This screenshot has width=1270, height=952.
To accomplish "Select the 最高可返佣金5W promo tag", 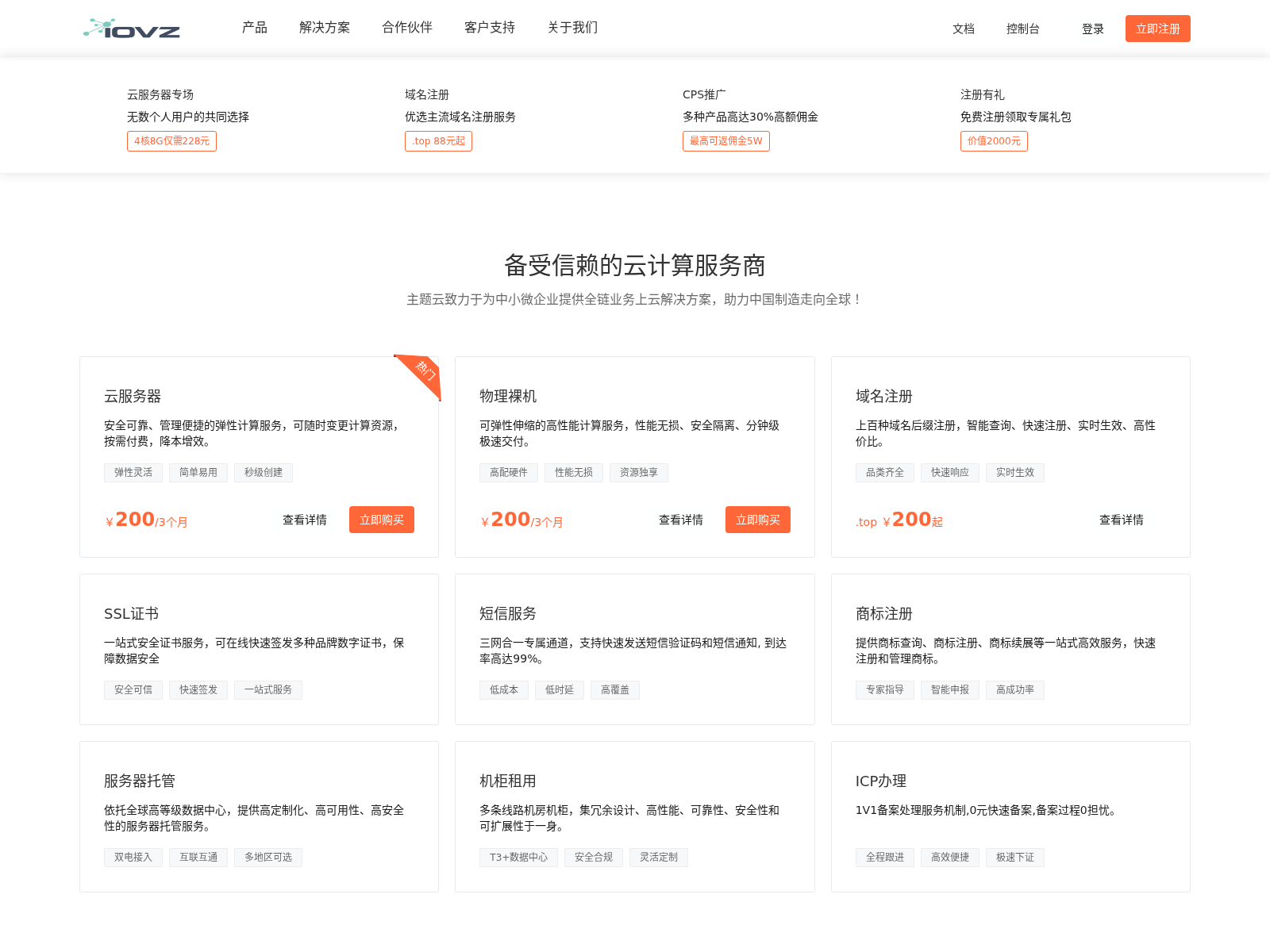I will pos(725,141).
